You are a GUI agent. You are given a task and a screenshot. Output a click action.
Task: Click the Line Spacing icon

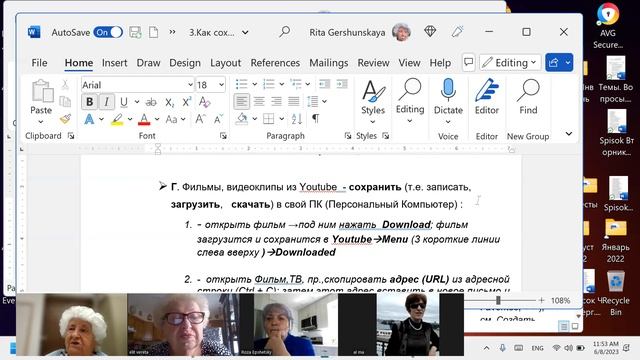[313, 101]
